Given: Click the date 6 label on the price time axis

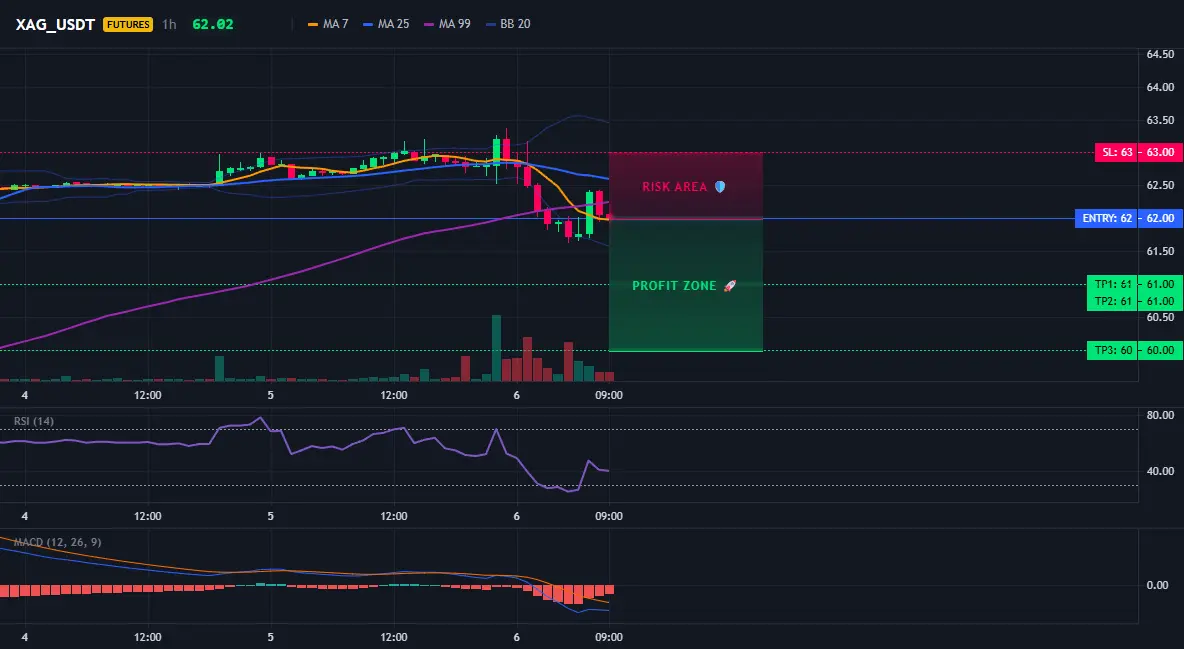Looking at the screenshot, I should (x=516, y=395).
